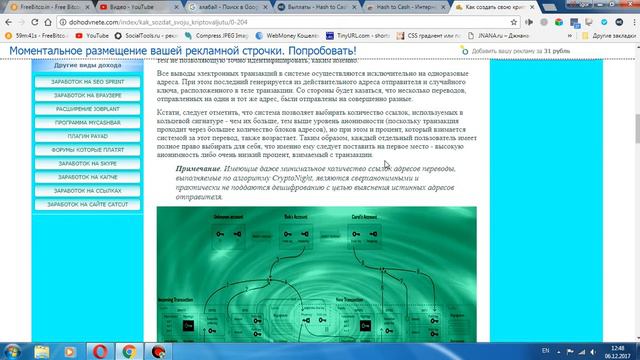Open ЗАРАБОТОК НА КАПЧЕ sidebar button
Viewport: 640px width, 360px height.
point(87,177)
